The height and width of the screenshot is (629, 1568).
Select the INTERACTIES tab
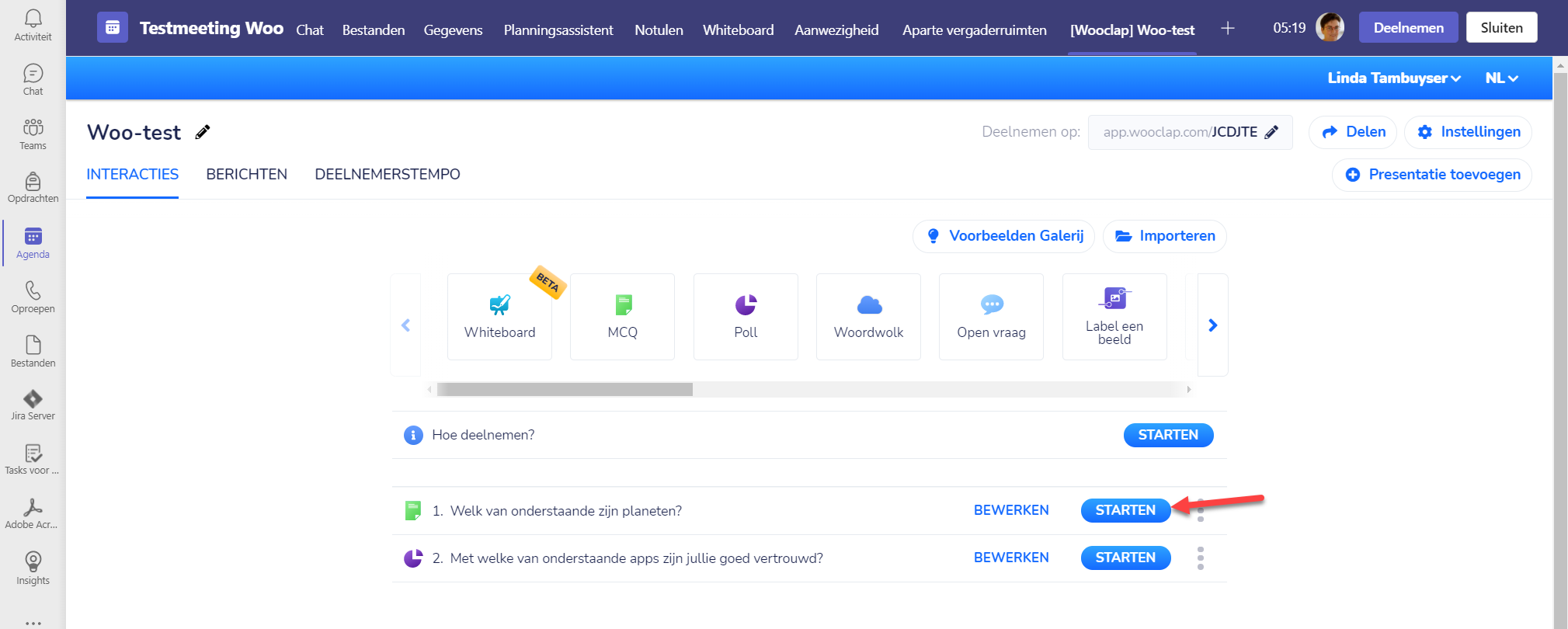tap(132, 174)
